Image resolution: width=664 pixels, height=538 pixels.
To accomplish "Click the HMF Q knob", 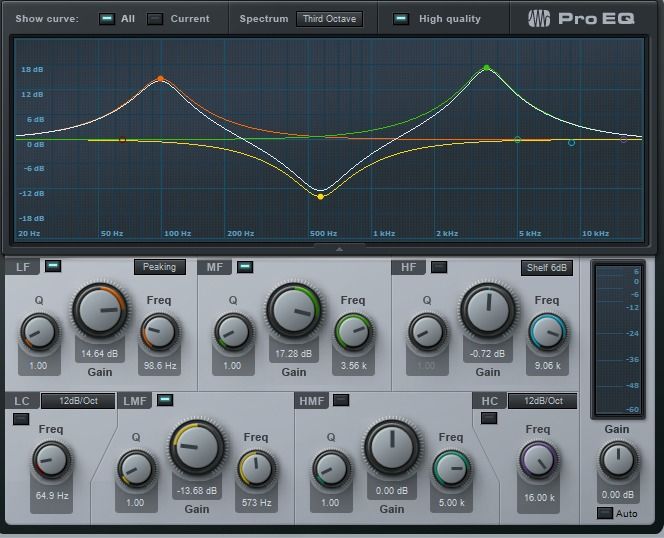I will coord(331,470).
